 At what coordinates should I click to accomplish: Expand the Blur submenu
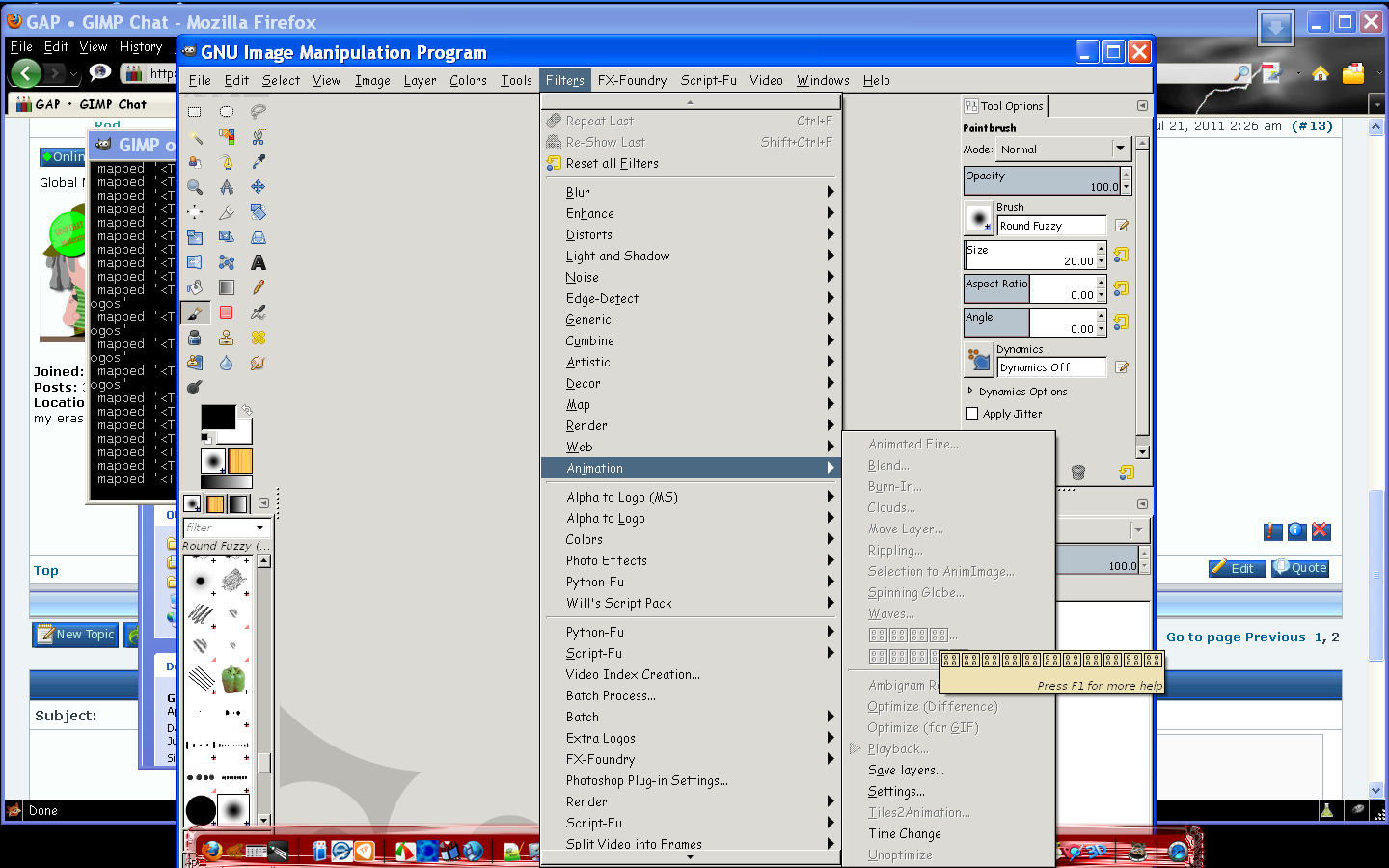coord(689,192)
